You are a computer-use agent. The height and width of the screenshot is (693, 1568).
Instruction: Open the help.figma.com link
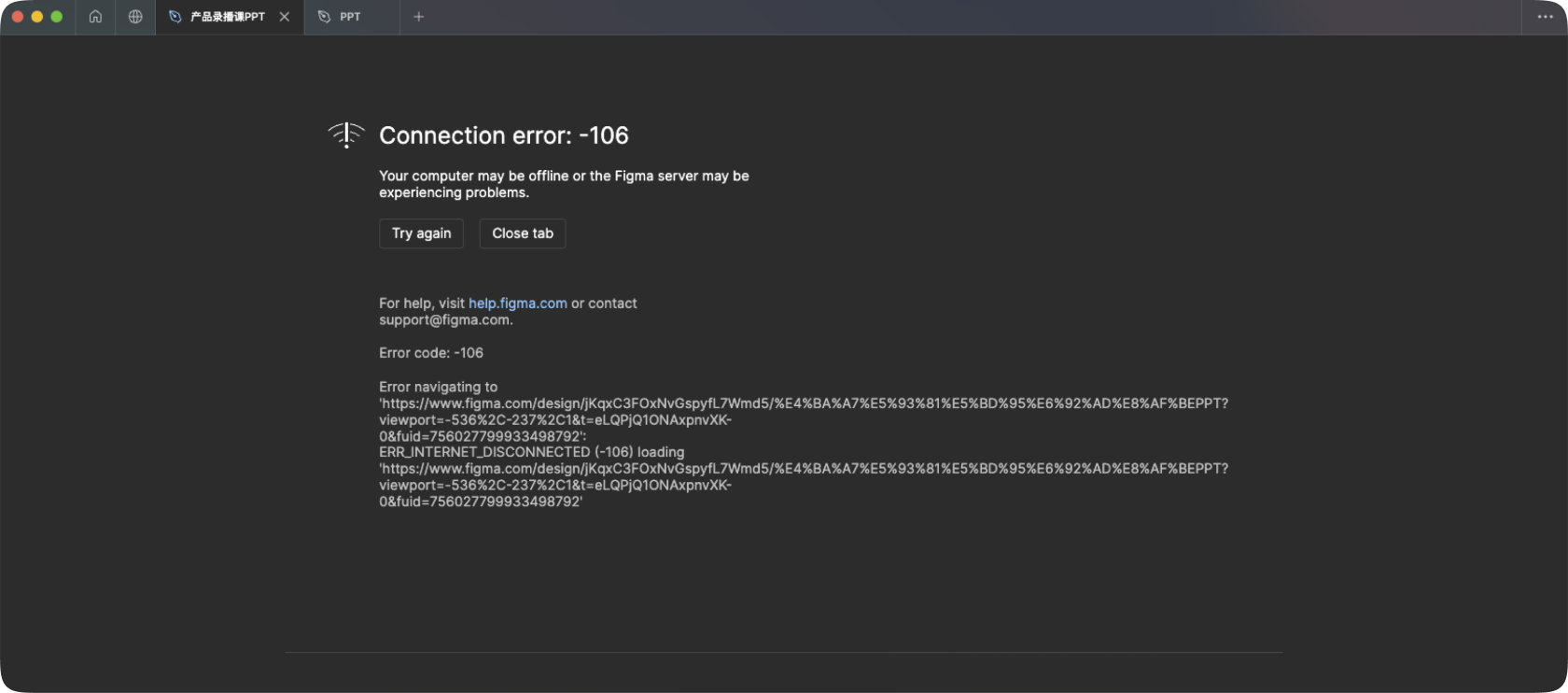(517, 304)
